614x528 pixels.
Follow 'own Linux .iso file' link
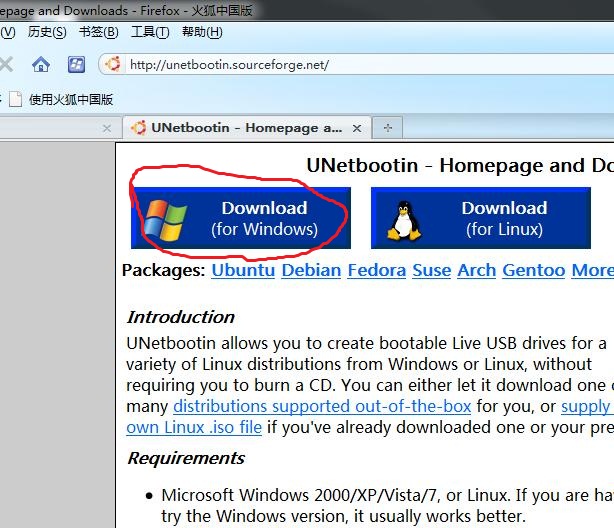194,427
